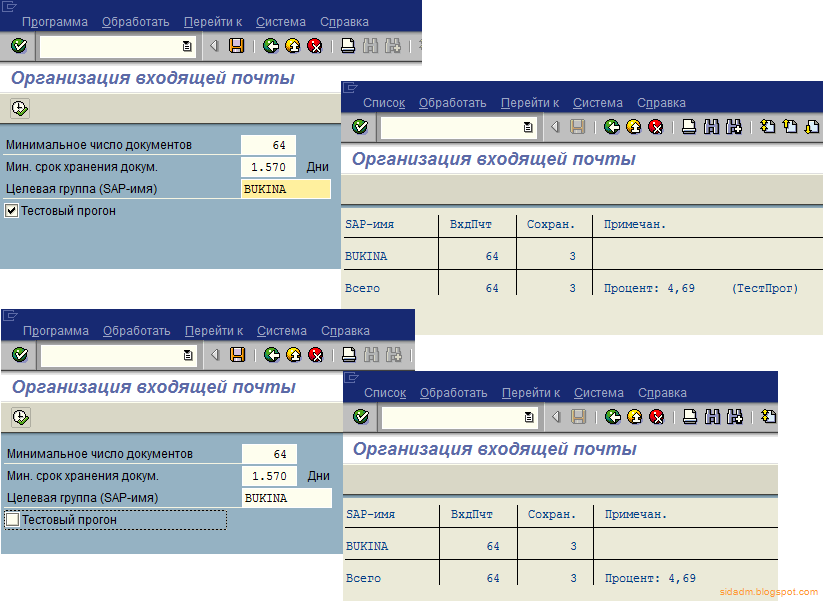Open Обработать menu in bottom-left window
This screenshot has height=601, width=824.
coord(137,331)
